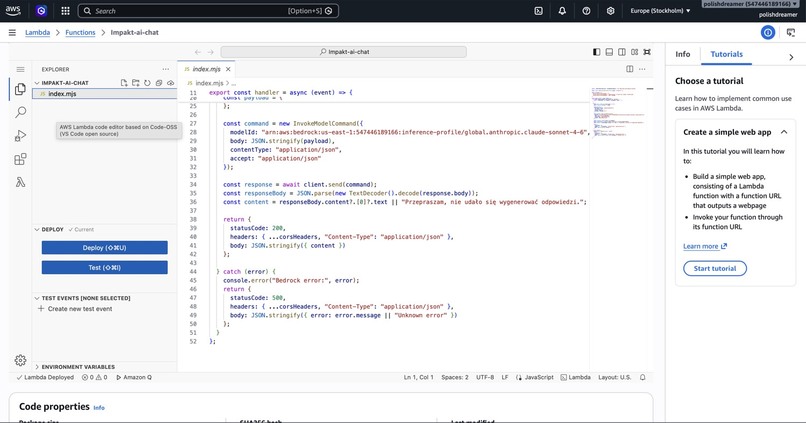
Task: Open the AWS support help icon
Action: (x=586, y=10)
